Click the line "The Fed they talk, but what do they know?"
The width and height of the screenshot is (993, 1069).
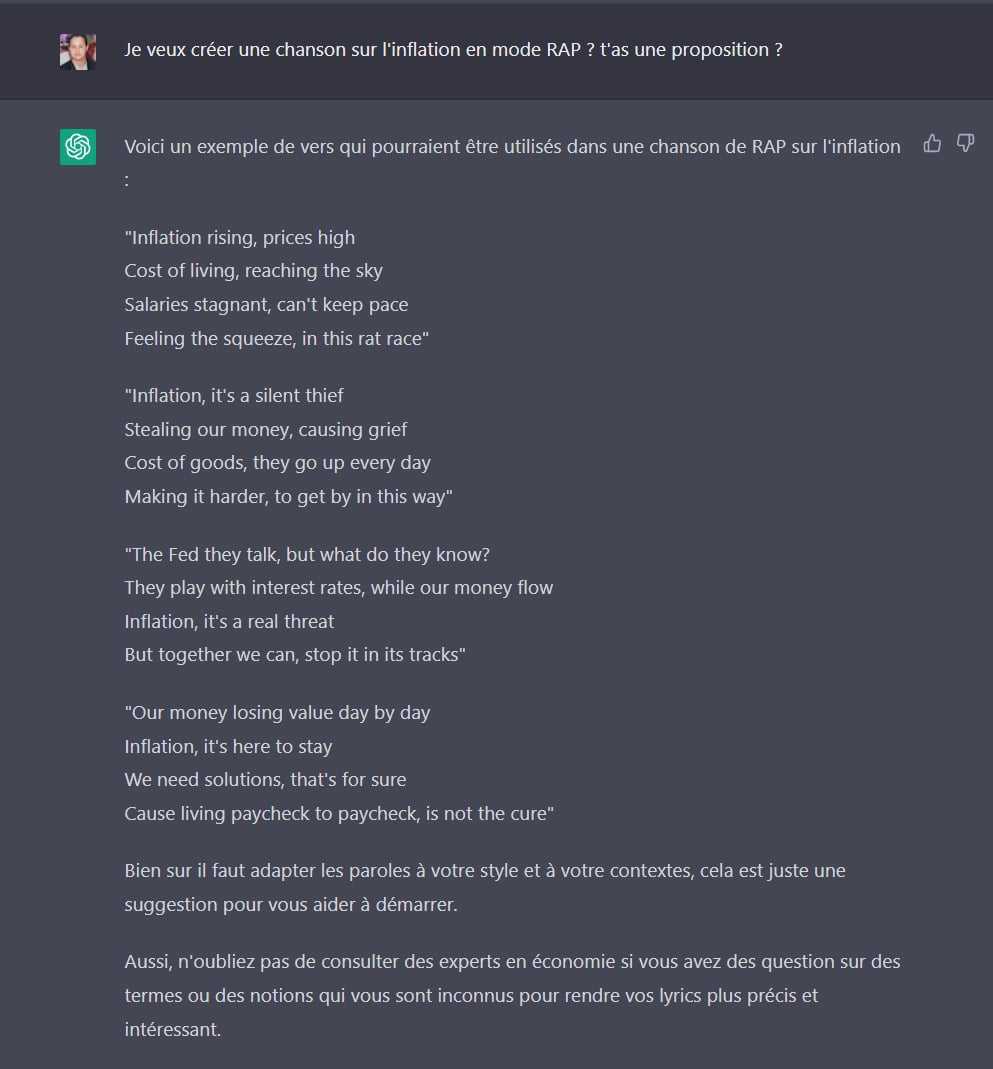coord(307,554)
